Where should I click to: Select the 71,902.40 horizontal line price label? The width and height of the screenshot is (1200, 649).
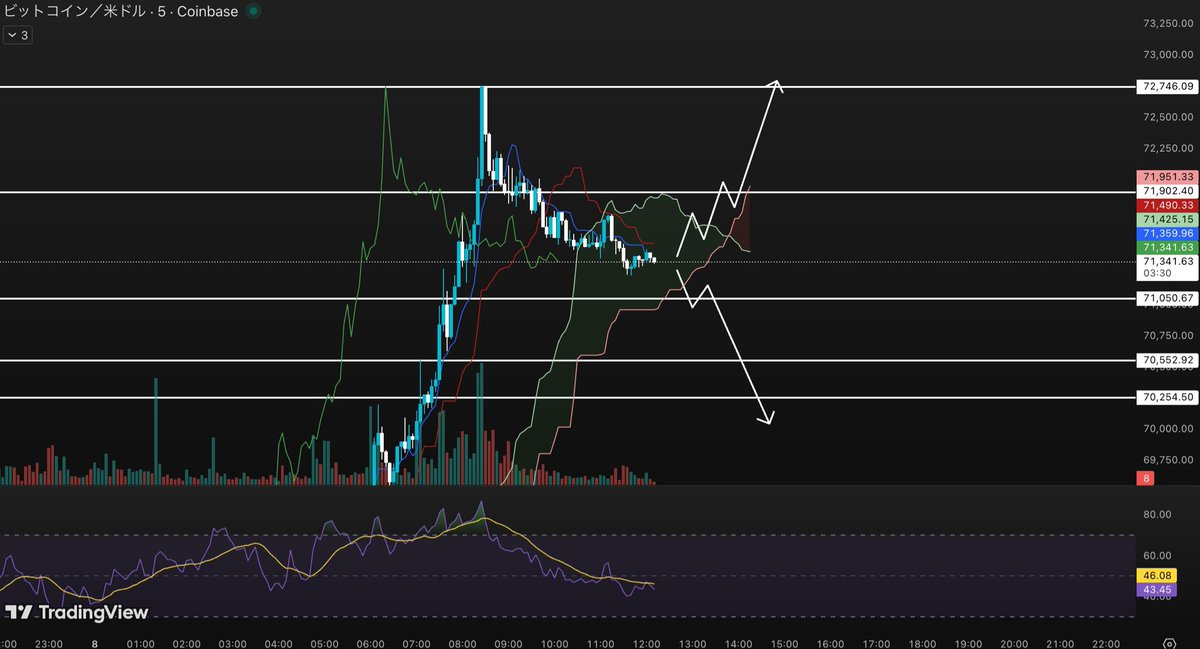tap(1167, 191)
